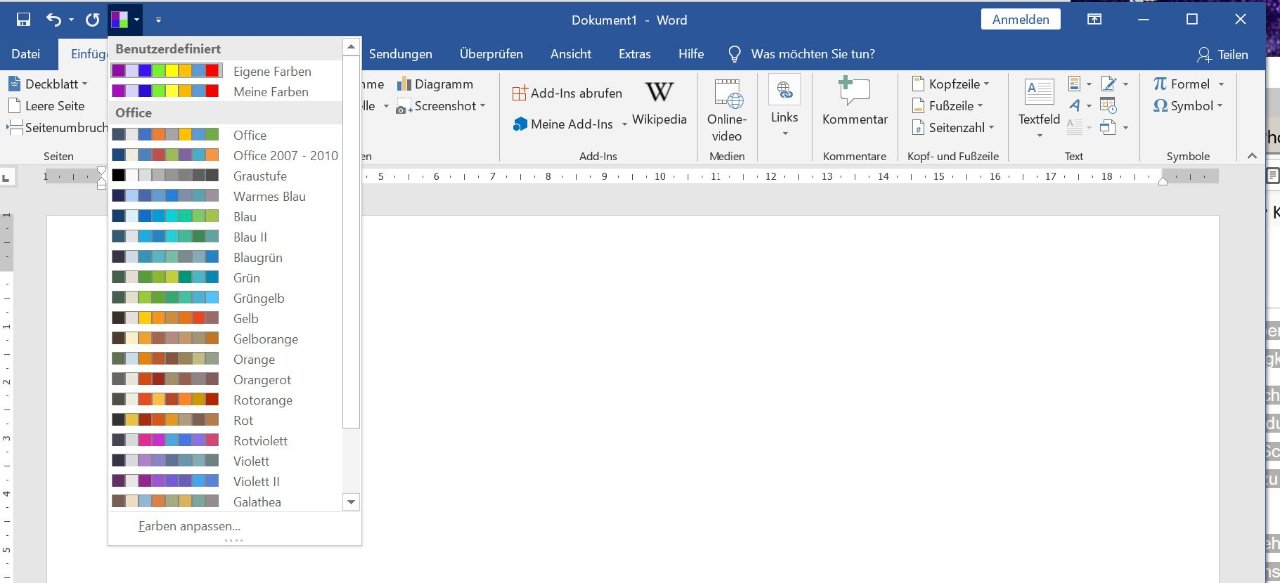Screen dimensions: 1280x583
Task: Save the document with the floppy disk icon
Action: click(x=23, y=19)
